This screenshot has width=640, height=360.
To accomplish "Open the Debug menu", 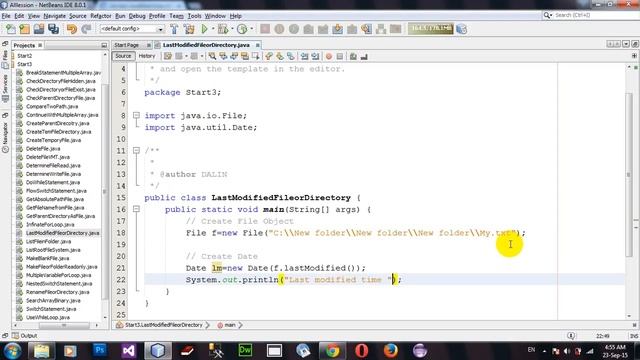I will pyautogui.click(x=137, y=16).
